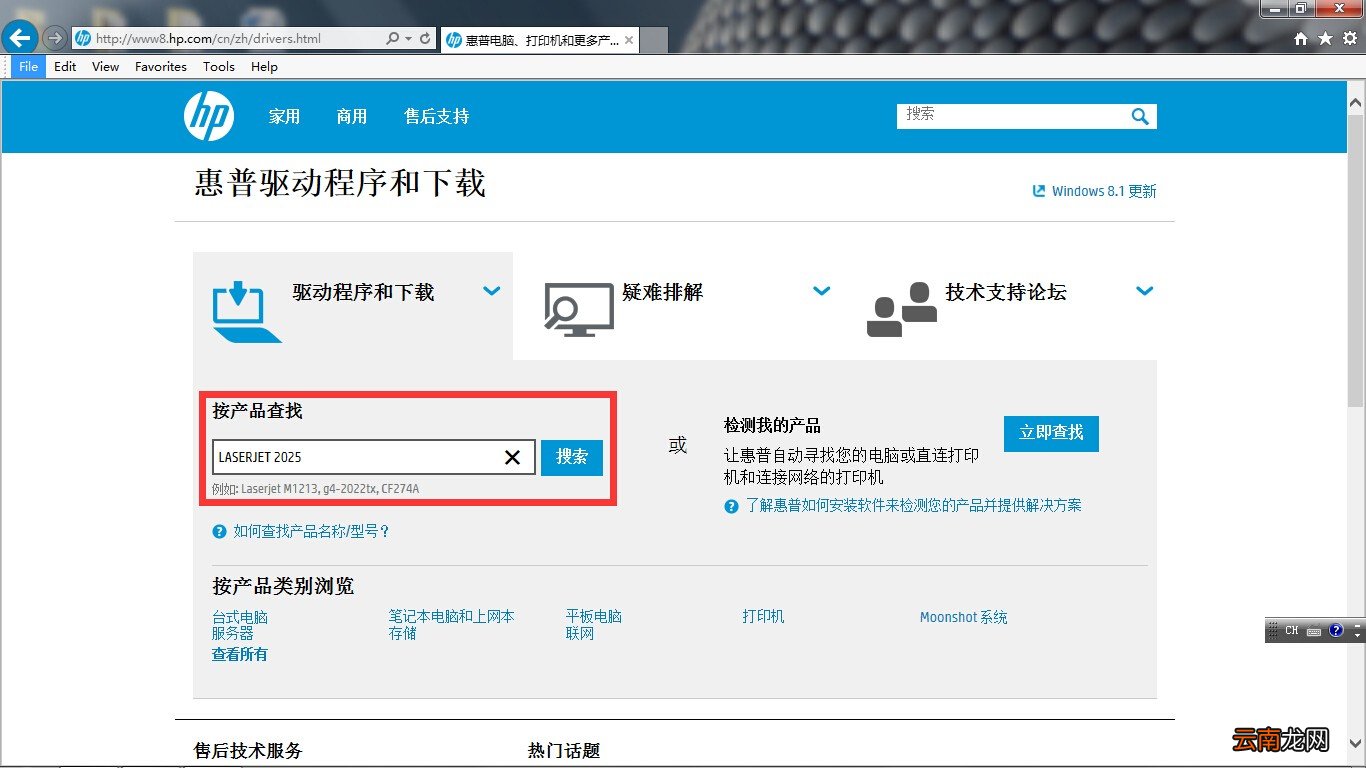Click the language bar help icon
1366x768 pixels.
coord(1336,631)
